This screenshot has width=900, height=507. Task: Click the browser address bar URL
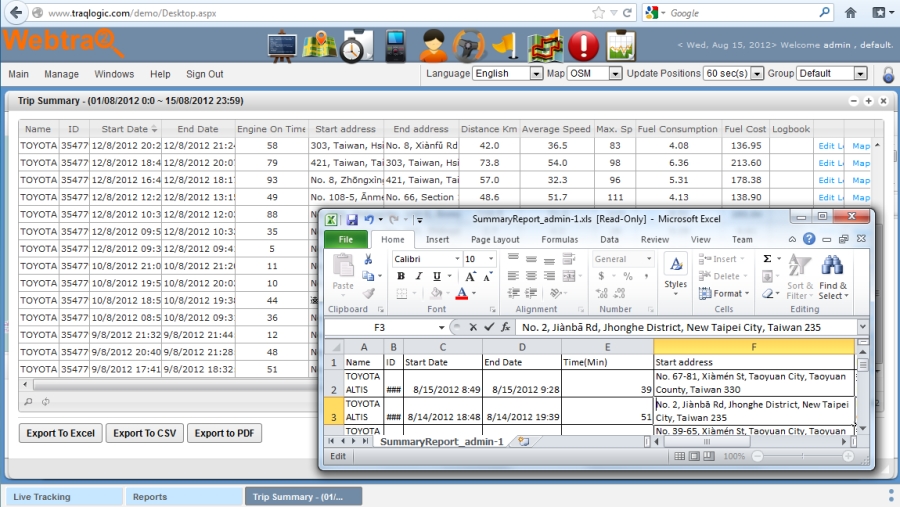[132, 13]
